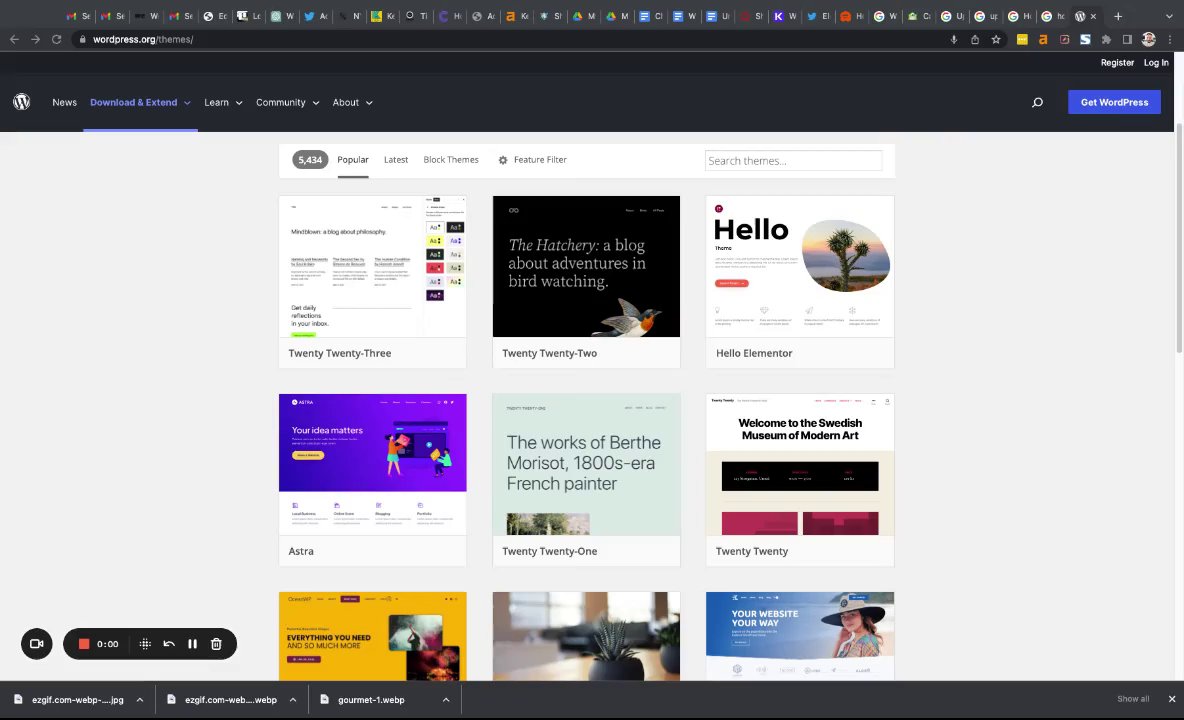1184x720 pixels.
Task: Open a new browser tab with plus
Action: (1118, 16)
